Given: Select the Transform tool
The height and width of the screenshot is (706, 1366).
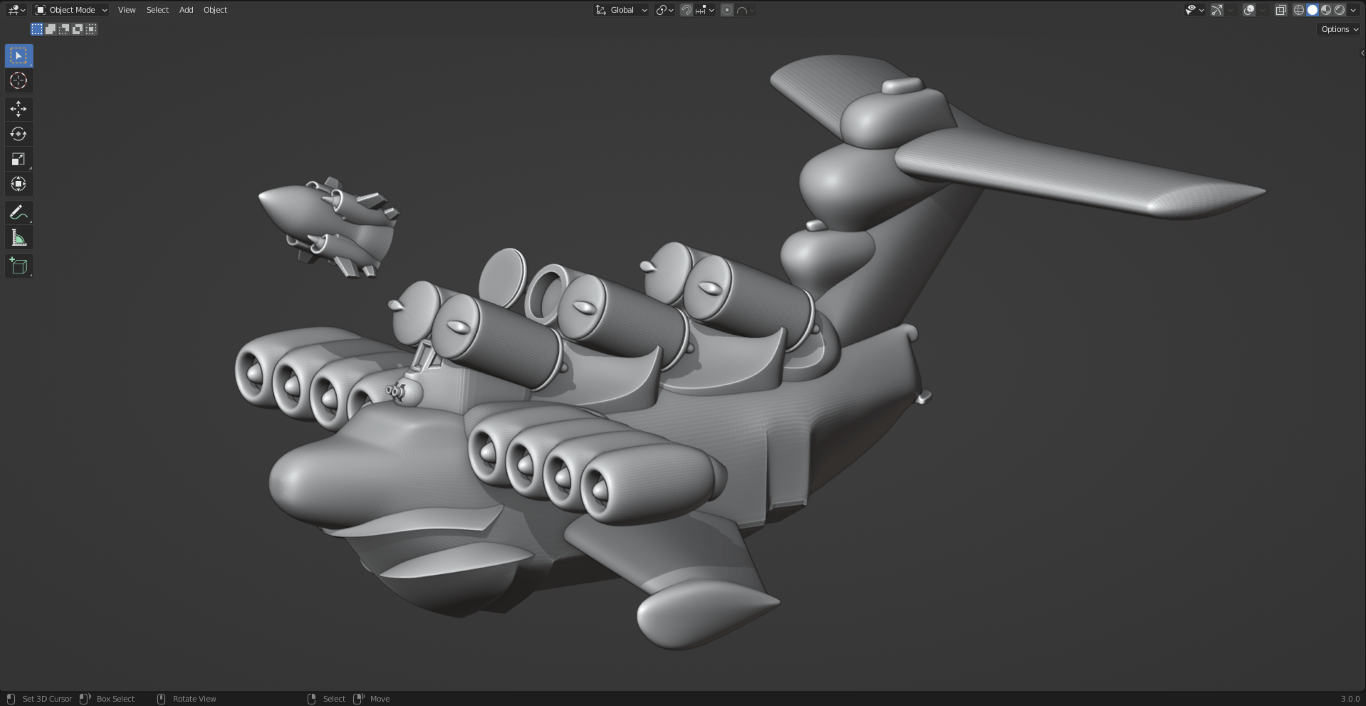Looking at the screenshot, I should click(x=18, y=184).
